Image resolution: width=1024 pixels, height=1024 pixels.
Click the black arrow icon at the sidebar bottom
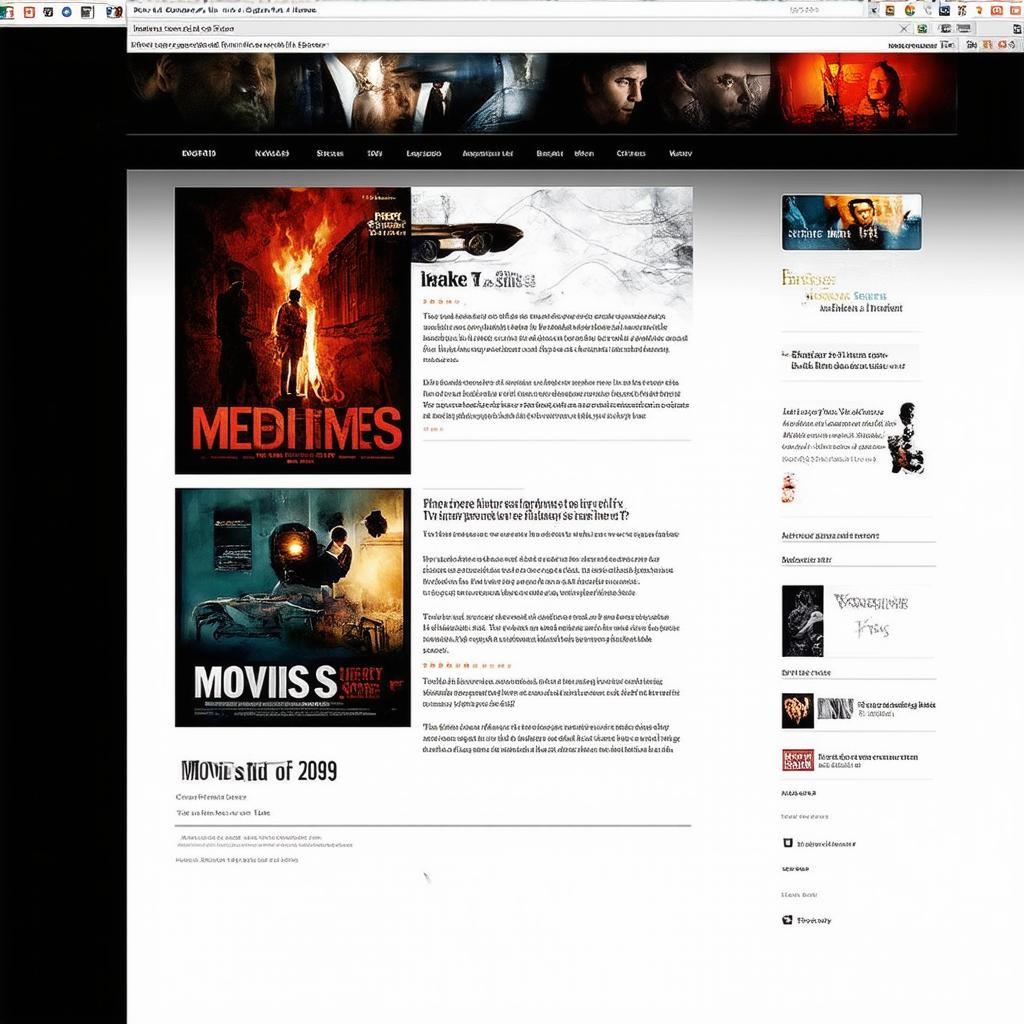[788, 920]
